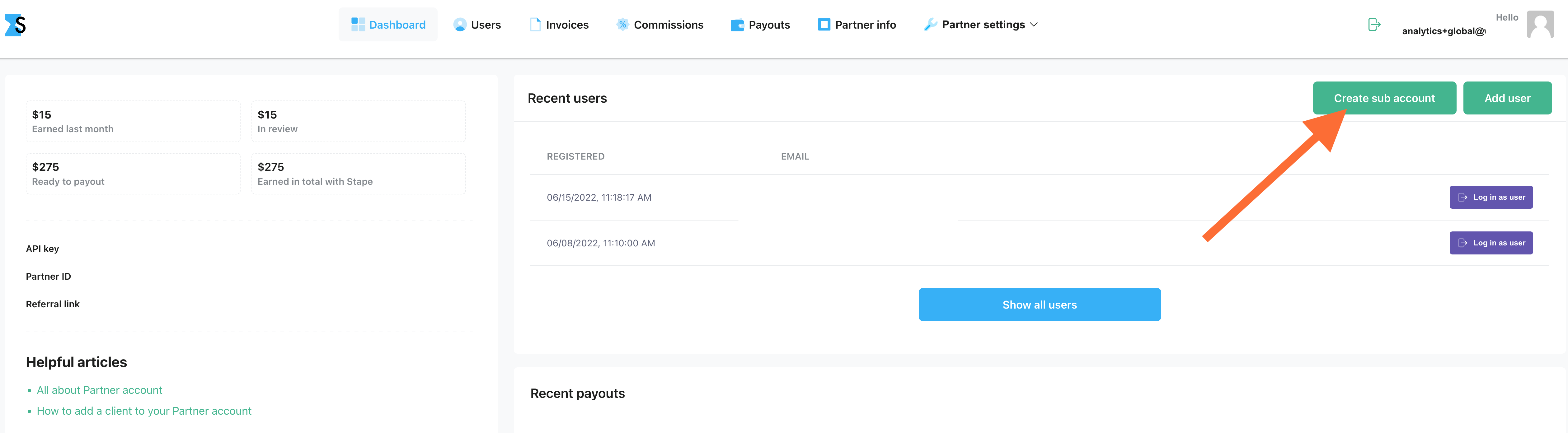The width and height of the screenshot is (1568, 433).
Task: Click the 06/08/2022, 11:10:00 AM date cell
Action: (601, 243)
